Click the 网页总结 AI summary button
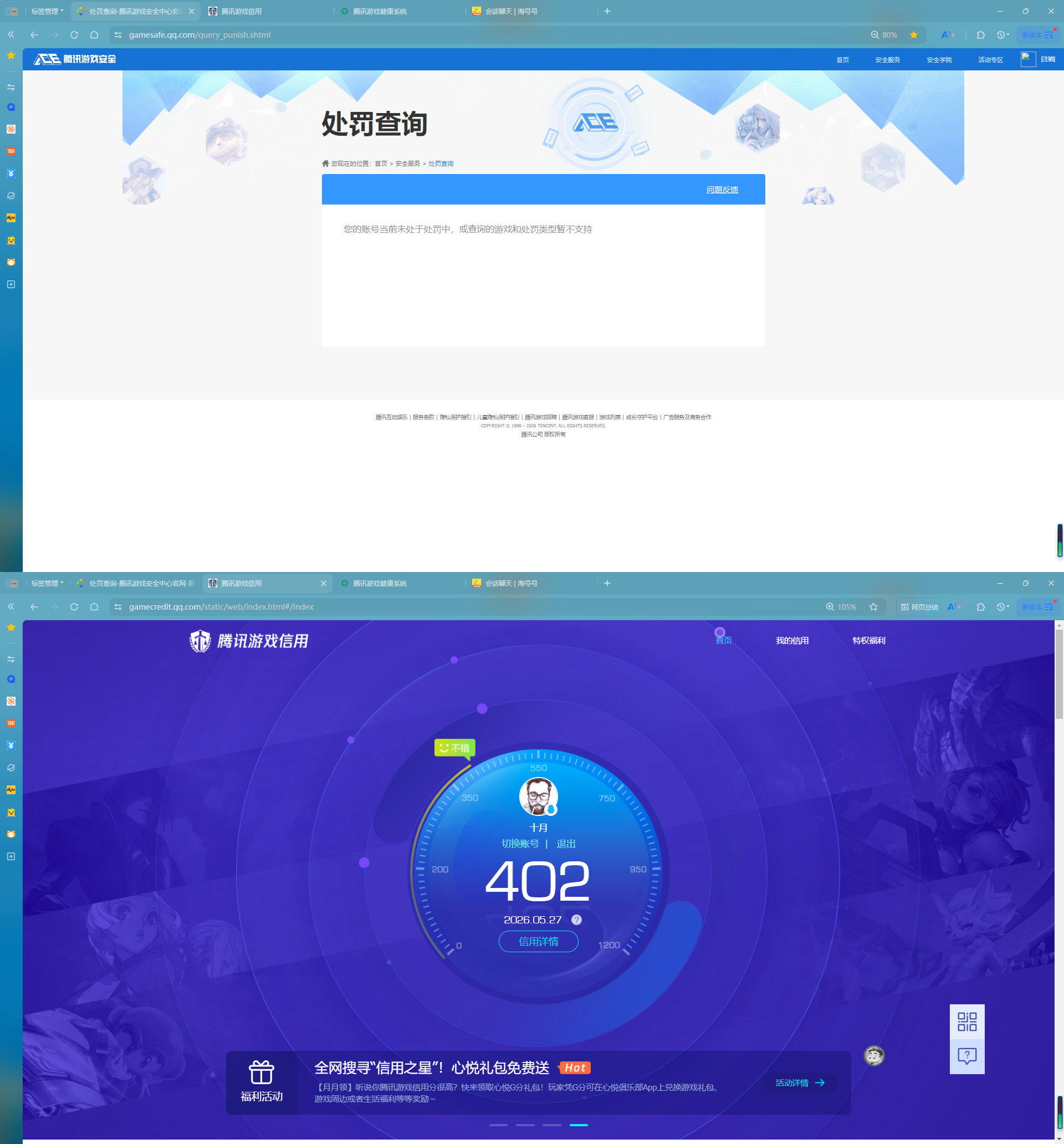This screenshot has height=1144, width=1064. pyautogui.click(x=919, y=607)
